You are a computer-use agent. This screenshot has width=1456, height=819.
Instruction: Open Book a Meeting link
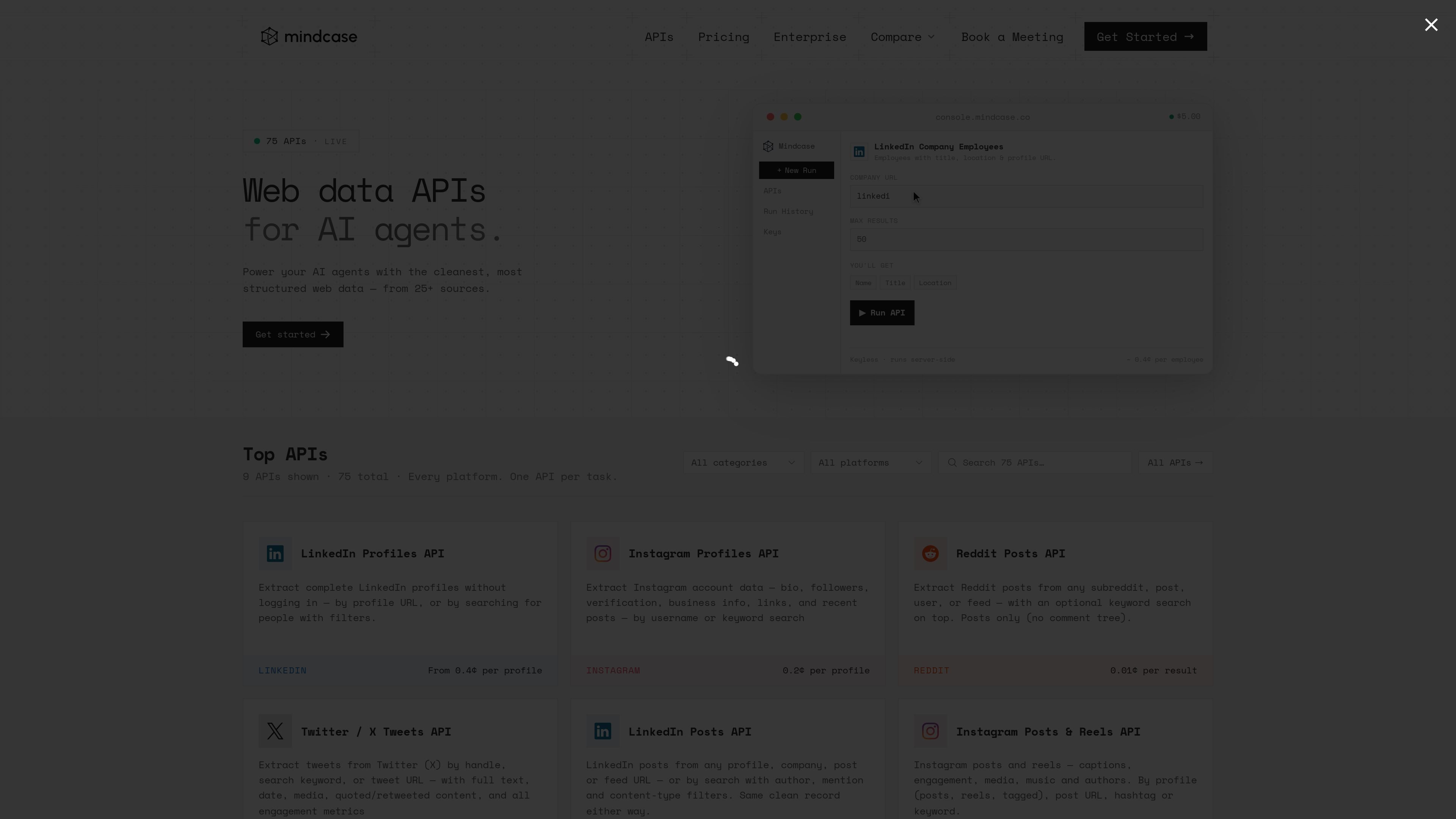[1012, 37]
